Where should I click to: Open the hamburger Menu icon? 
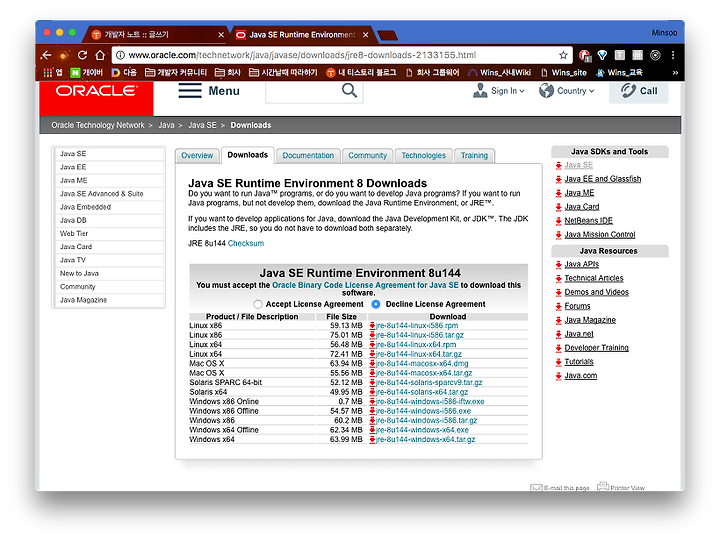(x=190, y=90)
